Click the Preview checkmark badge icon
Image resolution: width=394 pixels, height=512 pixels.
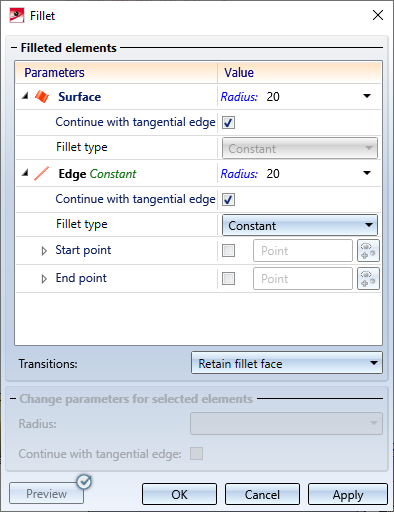84,482
